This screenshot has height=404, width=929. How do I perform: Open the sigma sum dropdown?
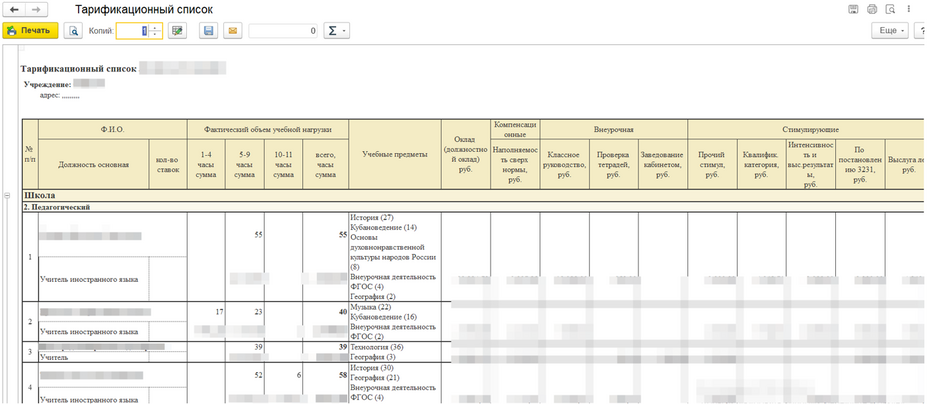pos(337,31)
